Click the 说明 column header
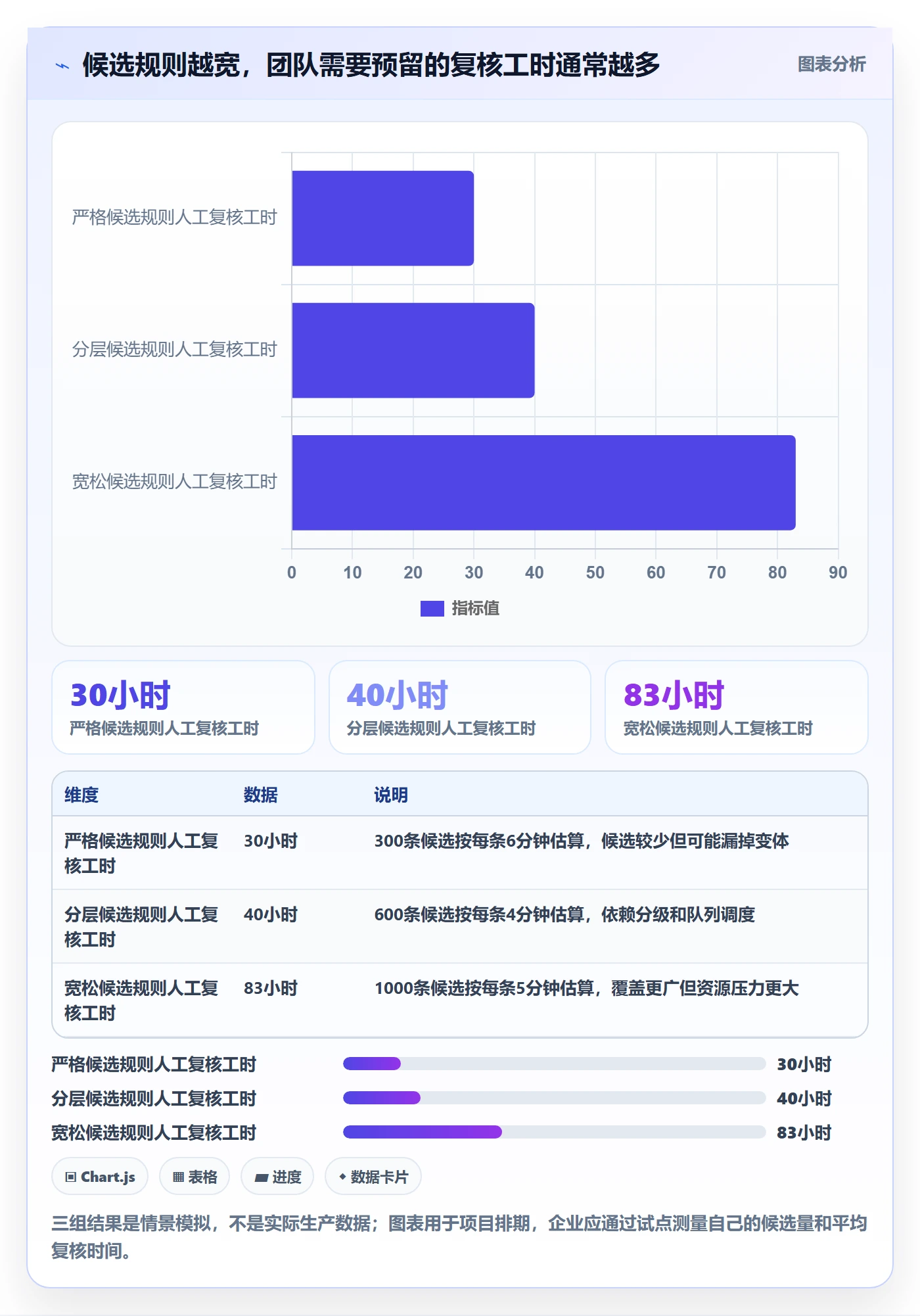Screen dimensions: 920x1316 tap(391, 795)
